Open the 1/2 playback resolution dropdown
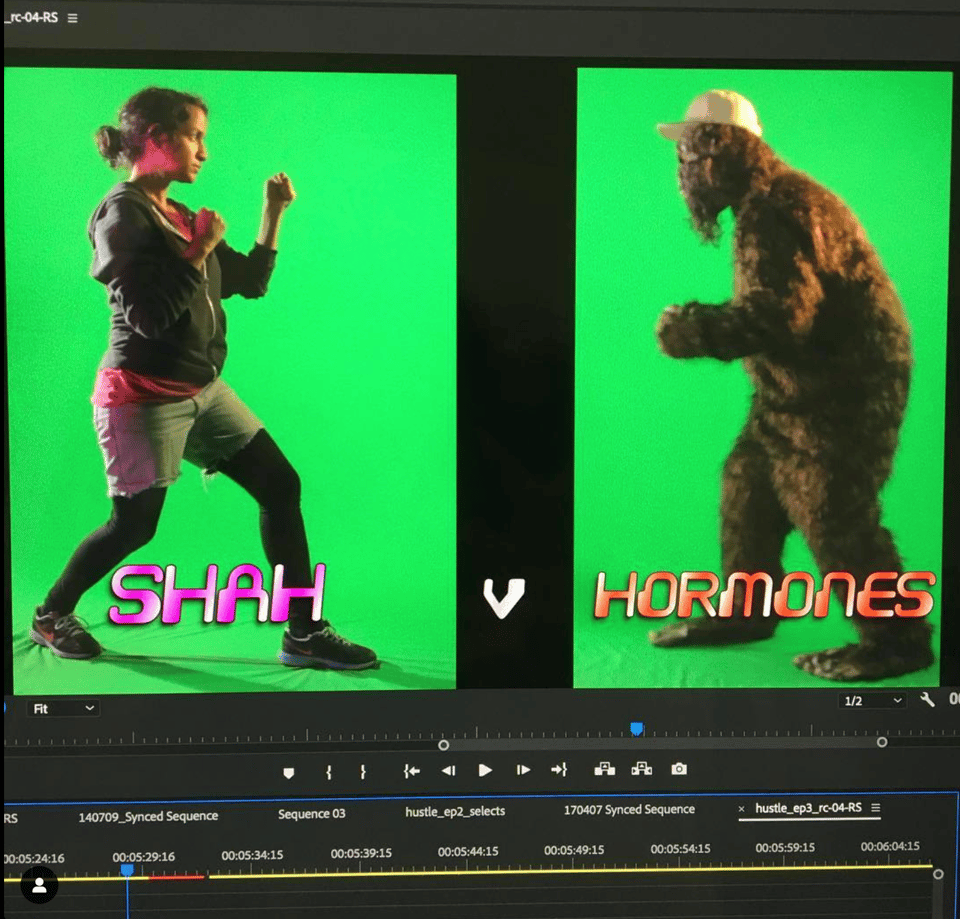 [872, 701]
